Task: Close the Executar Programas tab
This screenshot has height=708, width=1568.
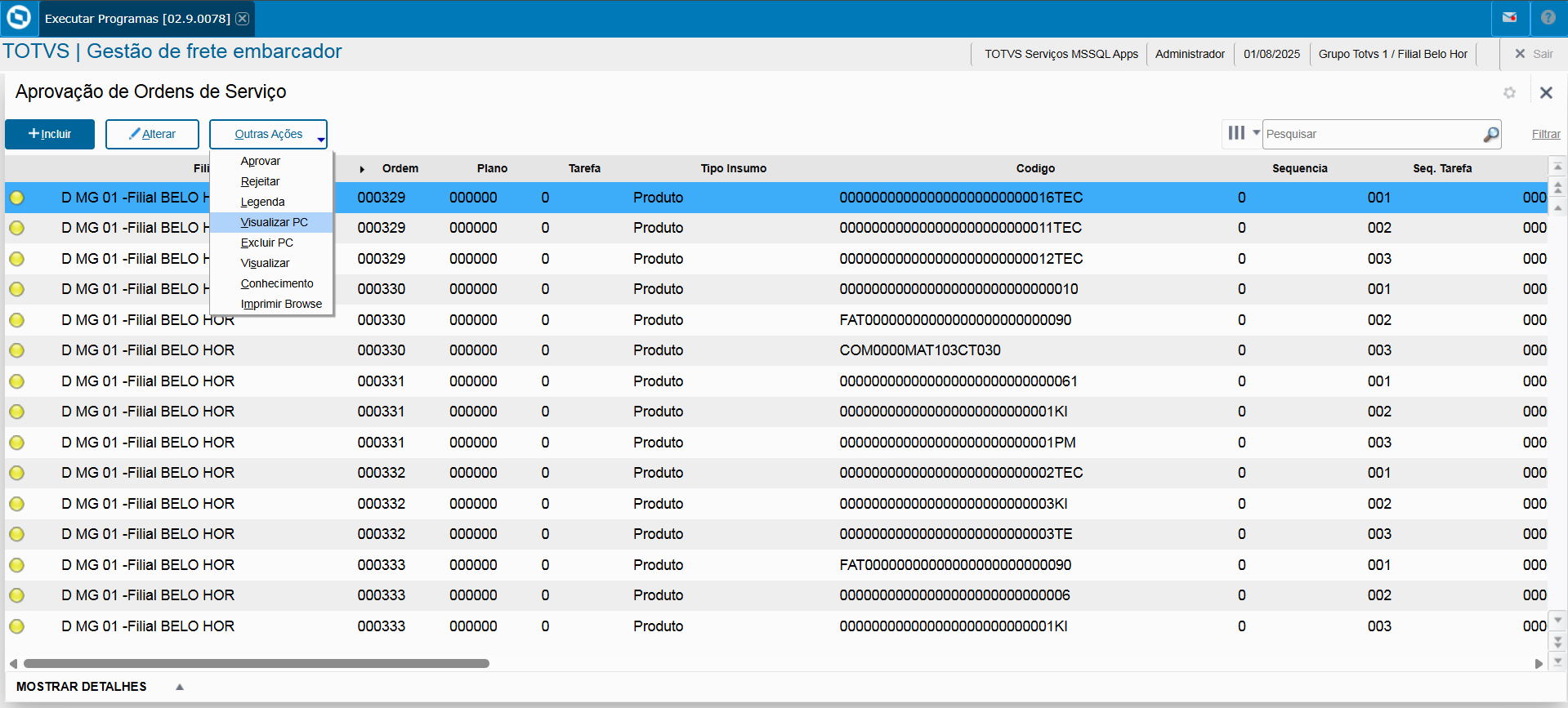Action: coord(243,19)
